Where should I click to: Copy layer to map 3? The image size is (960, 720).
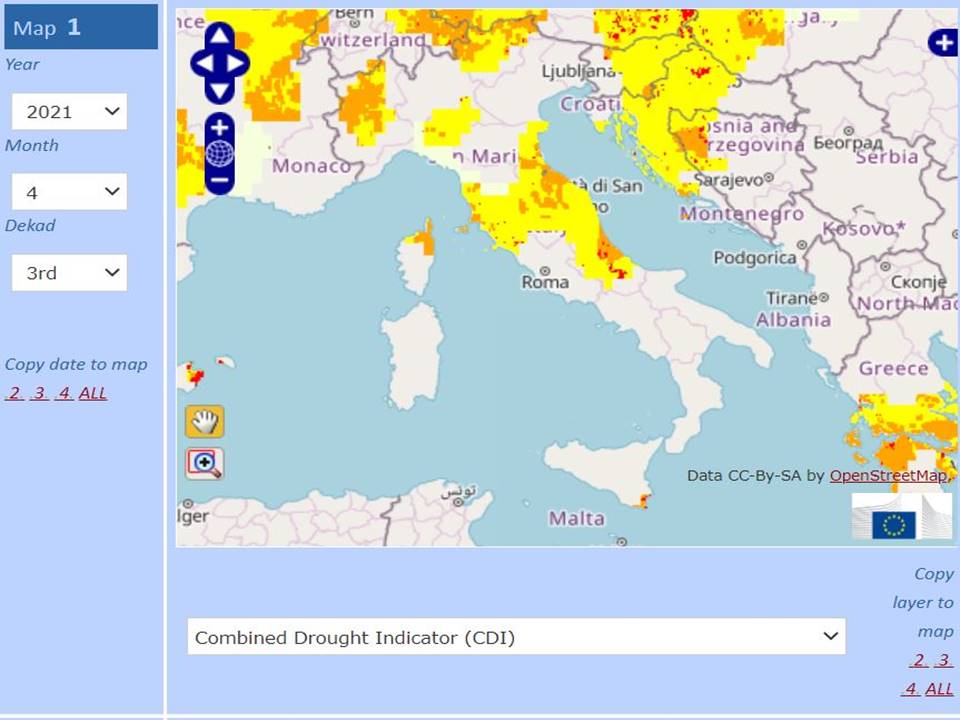943,660
